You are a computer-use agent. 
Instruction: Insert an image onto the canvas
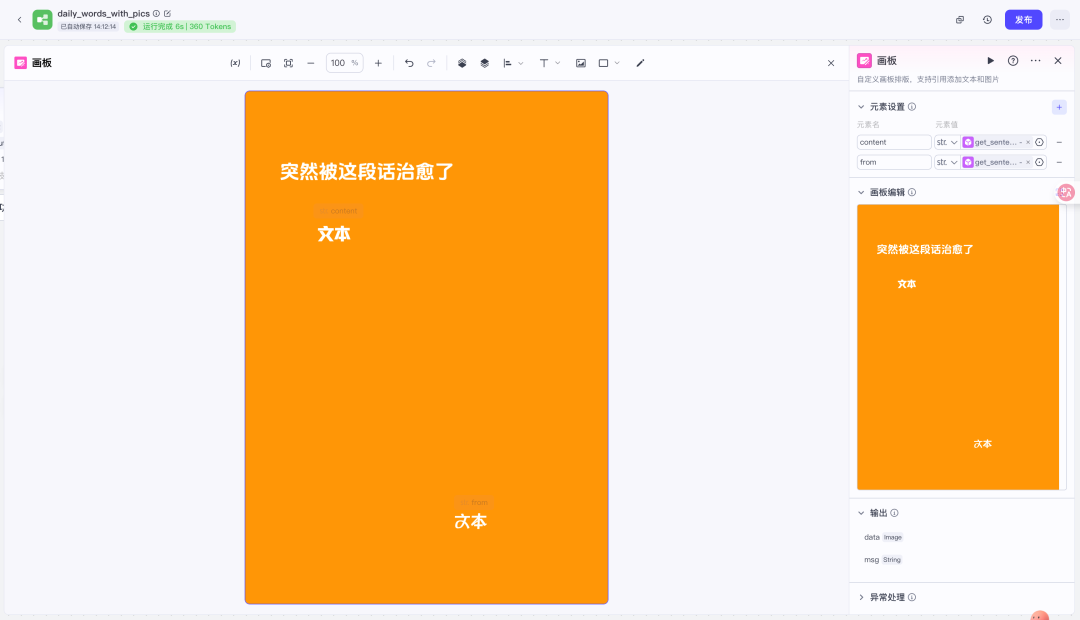point(579,62)
